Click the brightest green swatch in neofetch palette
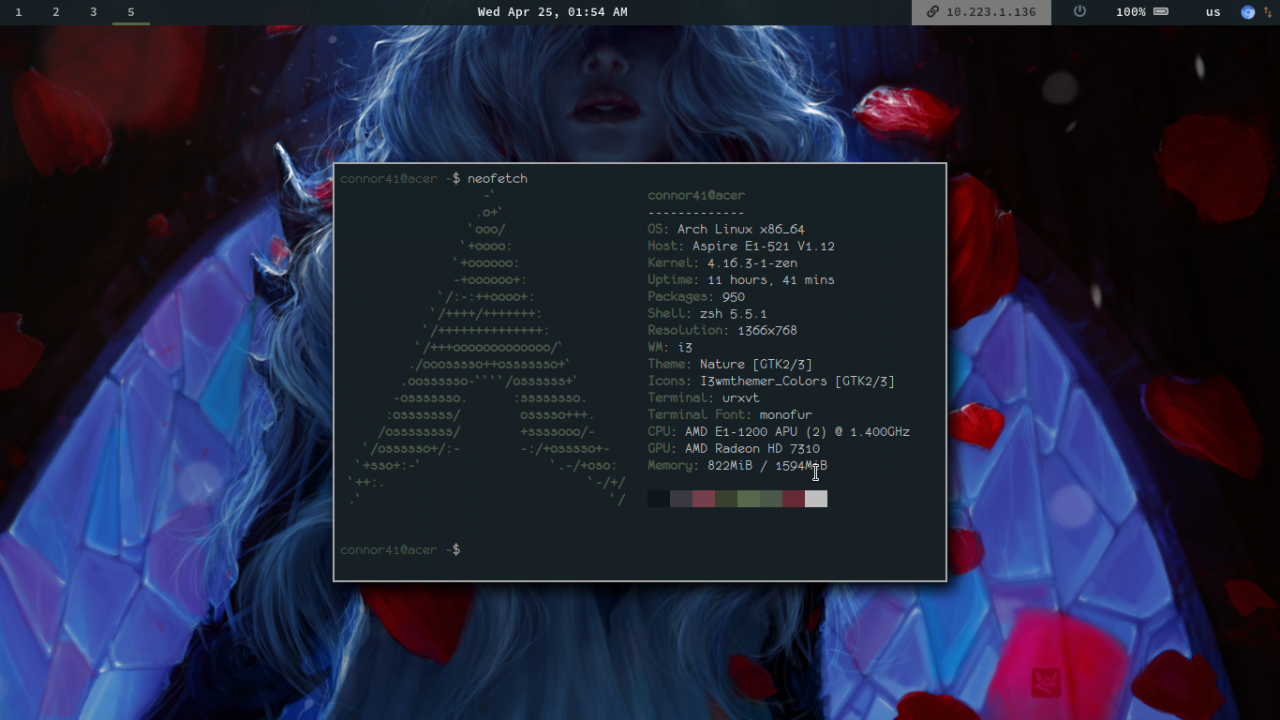Viewport: 1280px width, 720px height. [x=748, y=499]
